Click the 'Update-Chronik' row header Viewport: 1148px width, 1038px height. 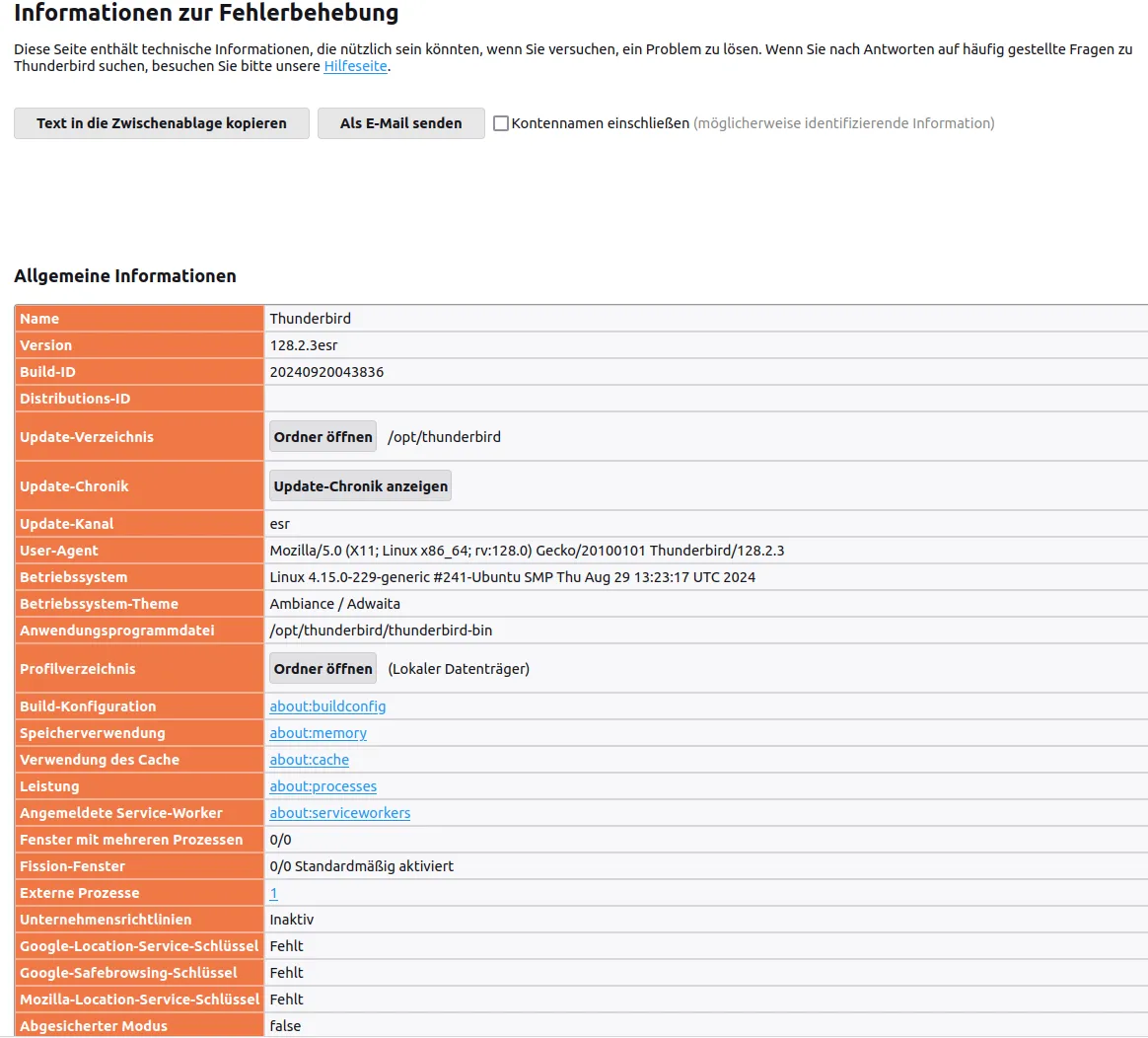pos(139,486)
